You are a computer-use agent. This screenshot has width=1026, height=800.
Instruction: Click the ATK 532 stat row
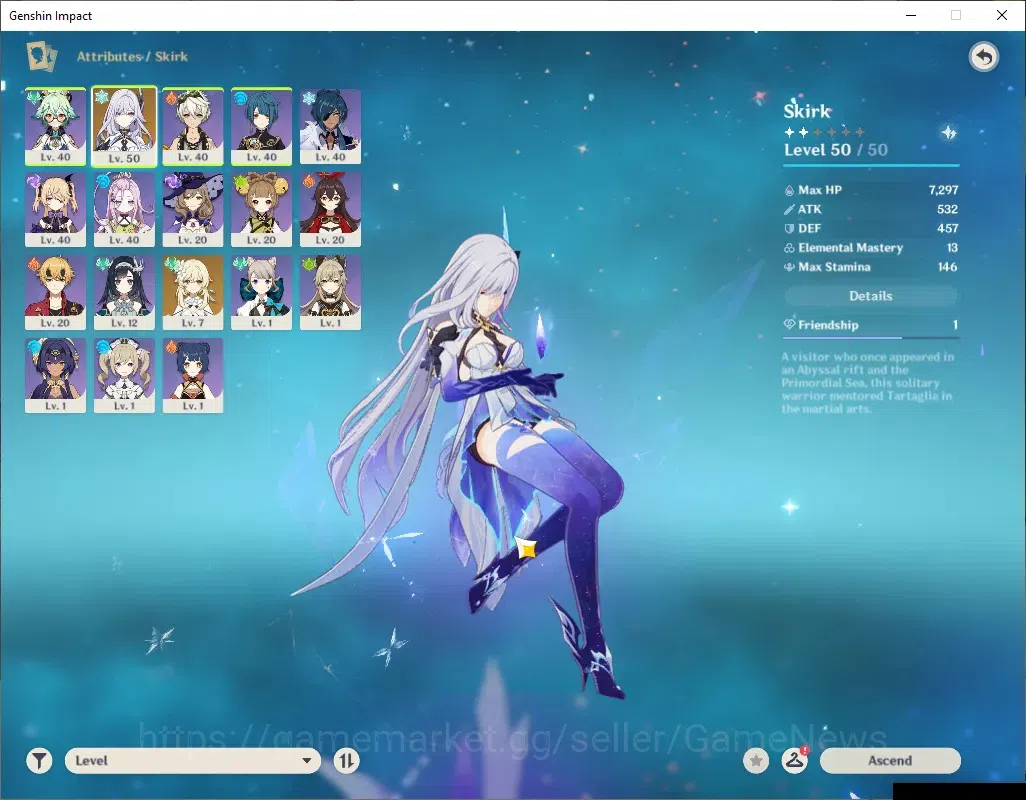(871, 209)
